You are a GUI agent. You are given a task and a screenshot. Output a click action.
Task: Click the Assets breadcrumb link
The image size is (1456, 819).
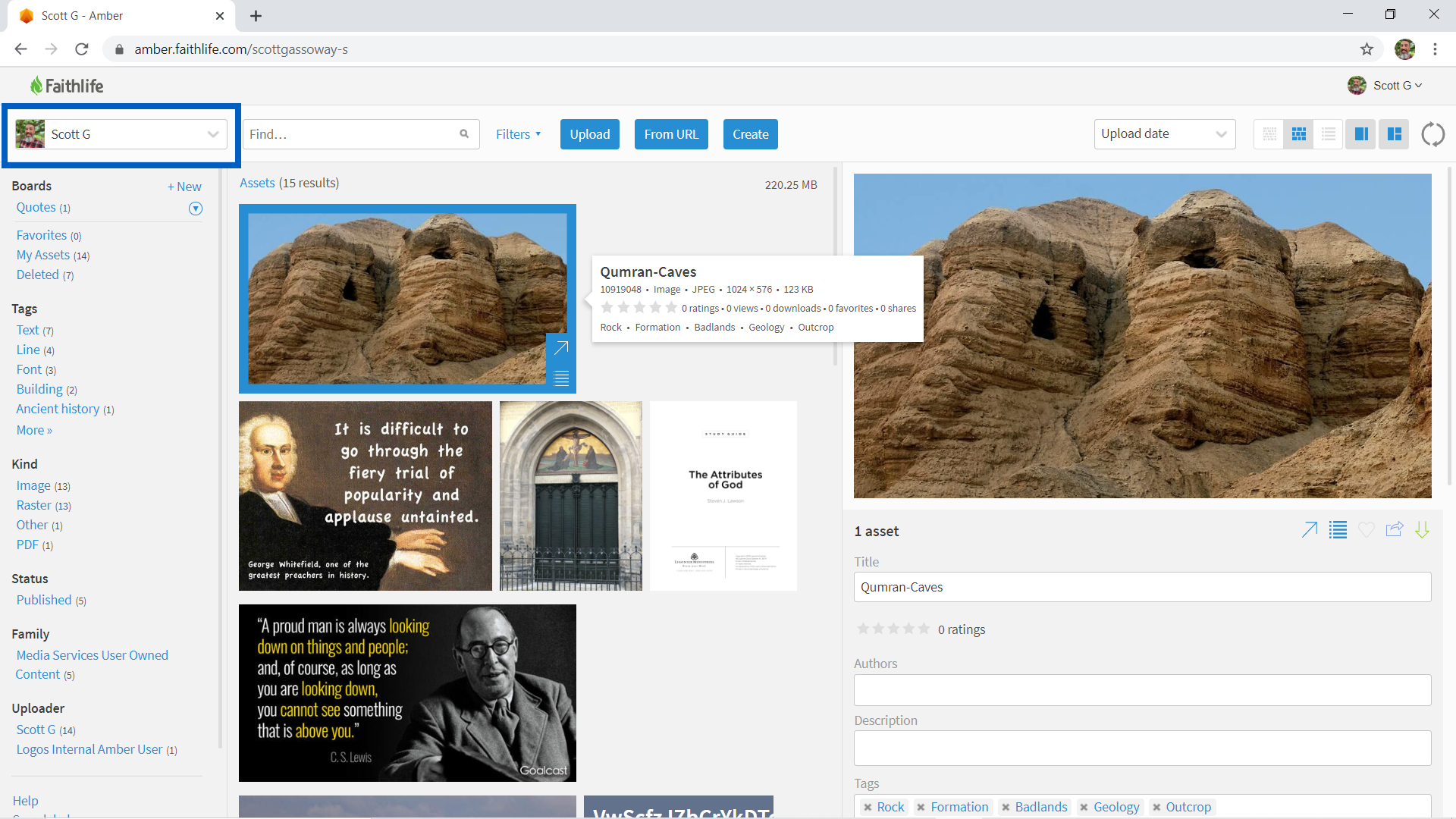pos(257,184)
